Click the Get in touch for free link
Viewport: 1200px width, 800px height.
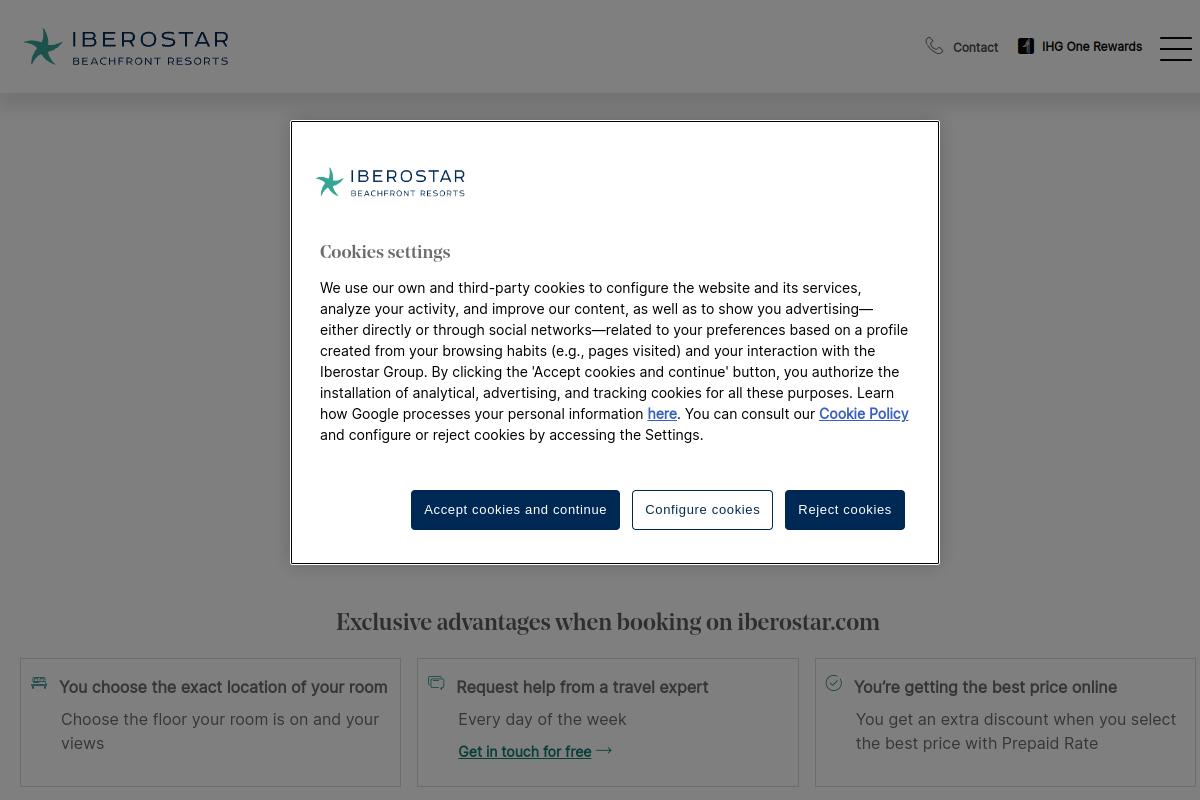pos(525,751)
